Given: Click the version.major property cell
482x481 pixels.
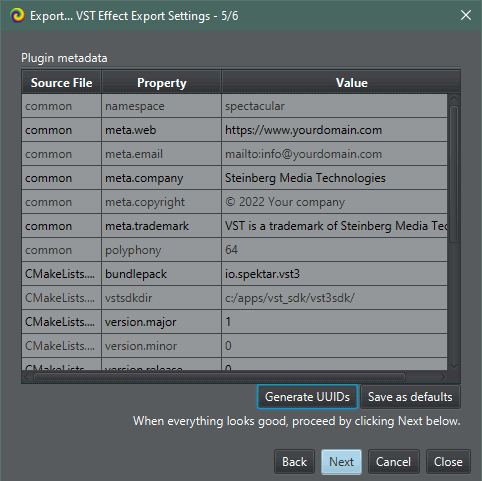Looking at the screenshot, I should [162, 322].
